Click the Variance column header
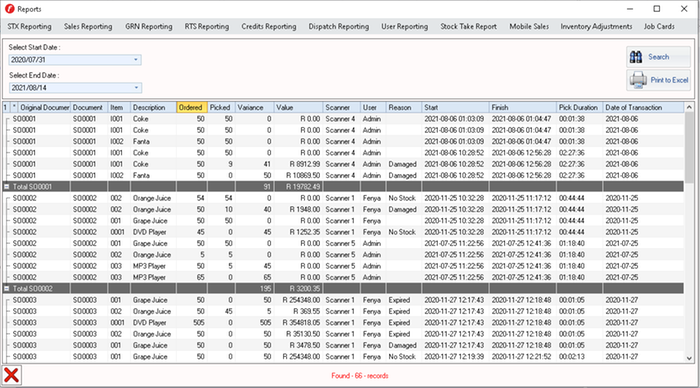700x388 pixels. (254, 107)
